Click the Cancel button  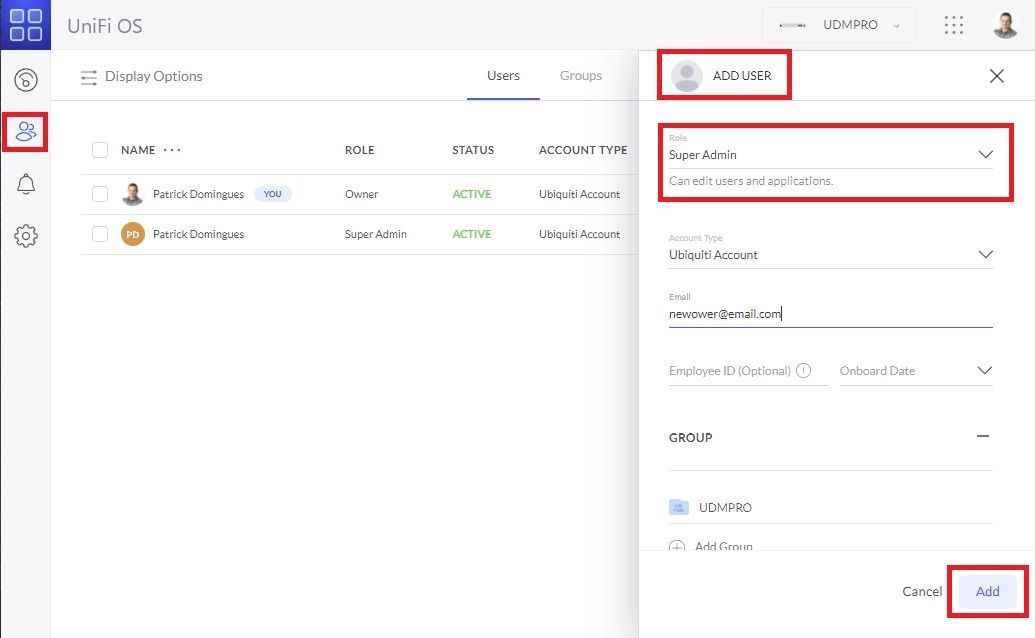(x=922, y=591)
